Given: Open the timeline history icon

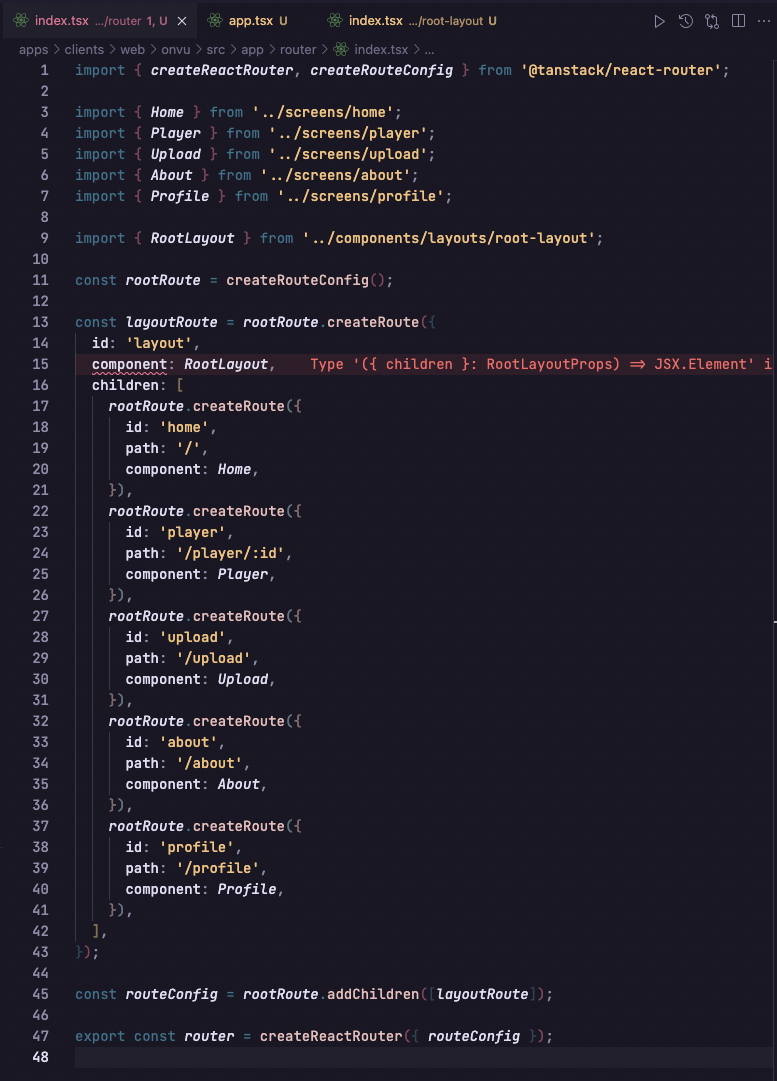Looking at the screenshot, I should [685, 21].
